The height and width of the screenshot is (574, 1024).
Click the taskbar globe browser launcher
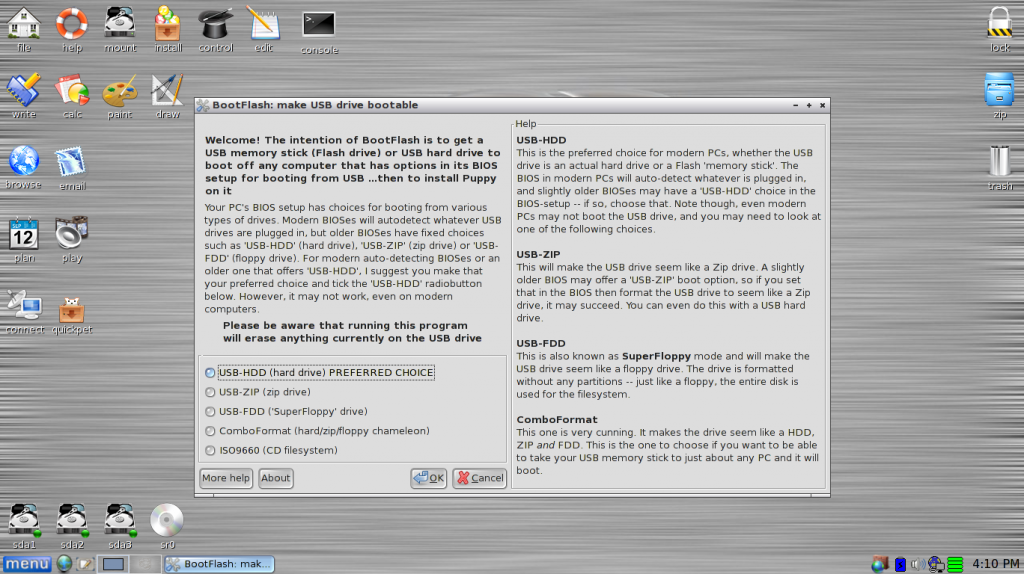(64, 564)
